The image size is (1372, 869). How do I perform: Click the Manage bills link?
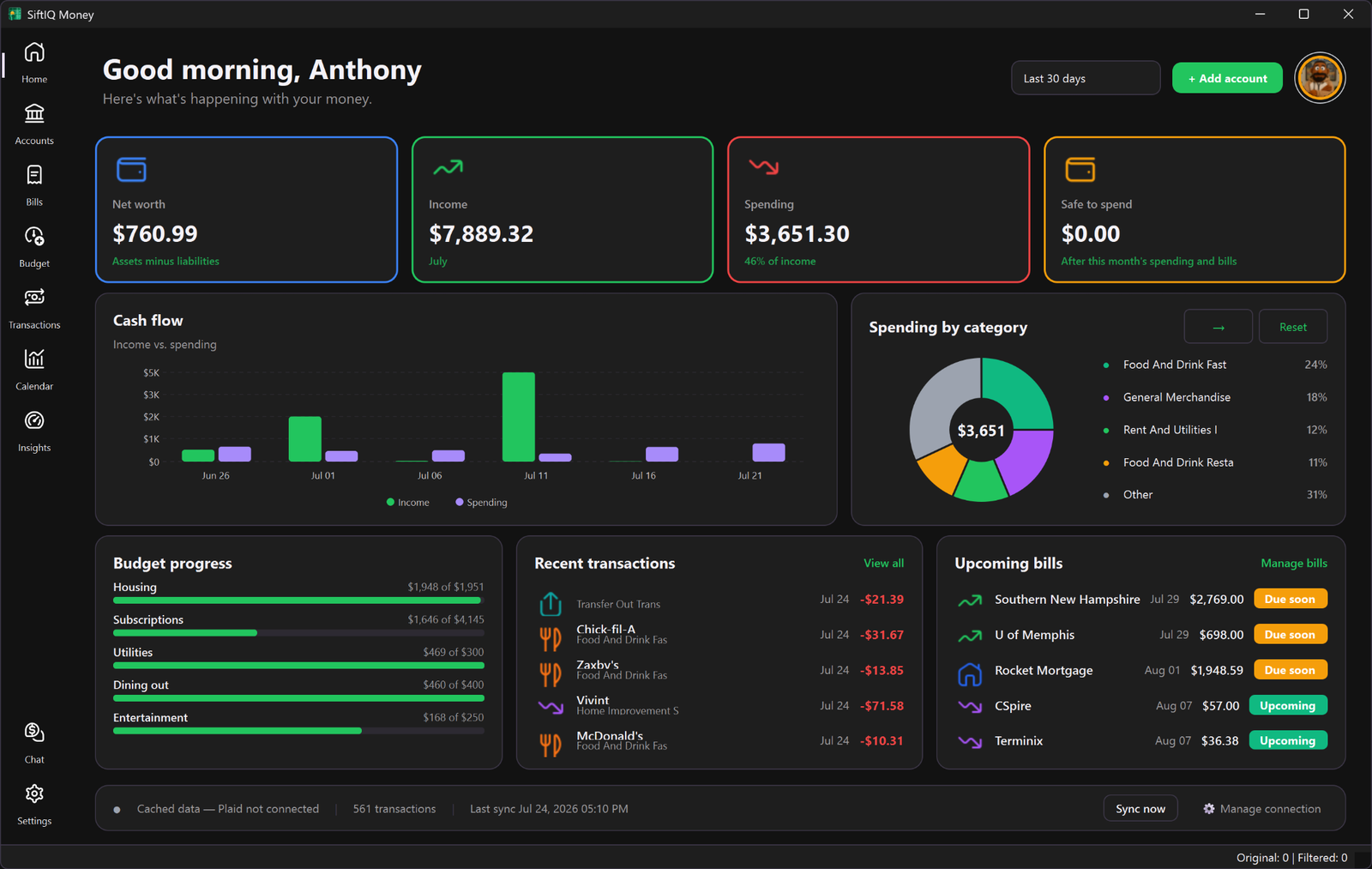1294,564
